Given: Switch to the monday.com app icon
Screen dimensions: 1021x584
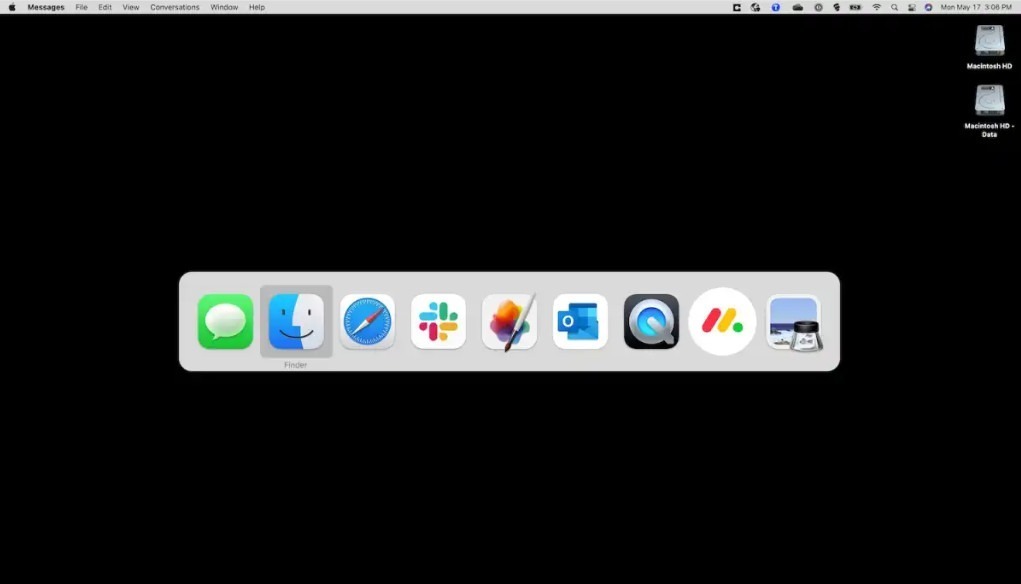Looking at the screenshot, I should click(722, 322).
